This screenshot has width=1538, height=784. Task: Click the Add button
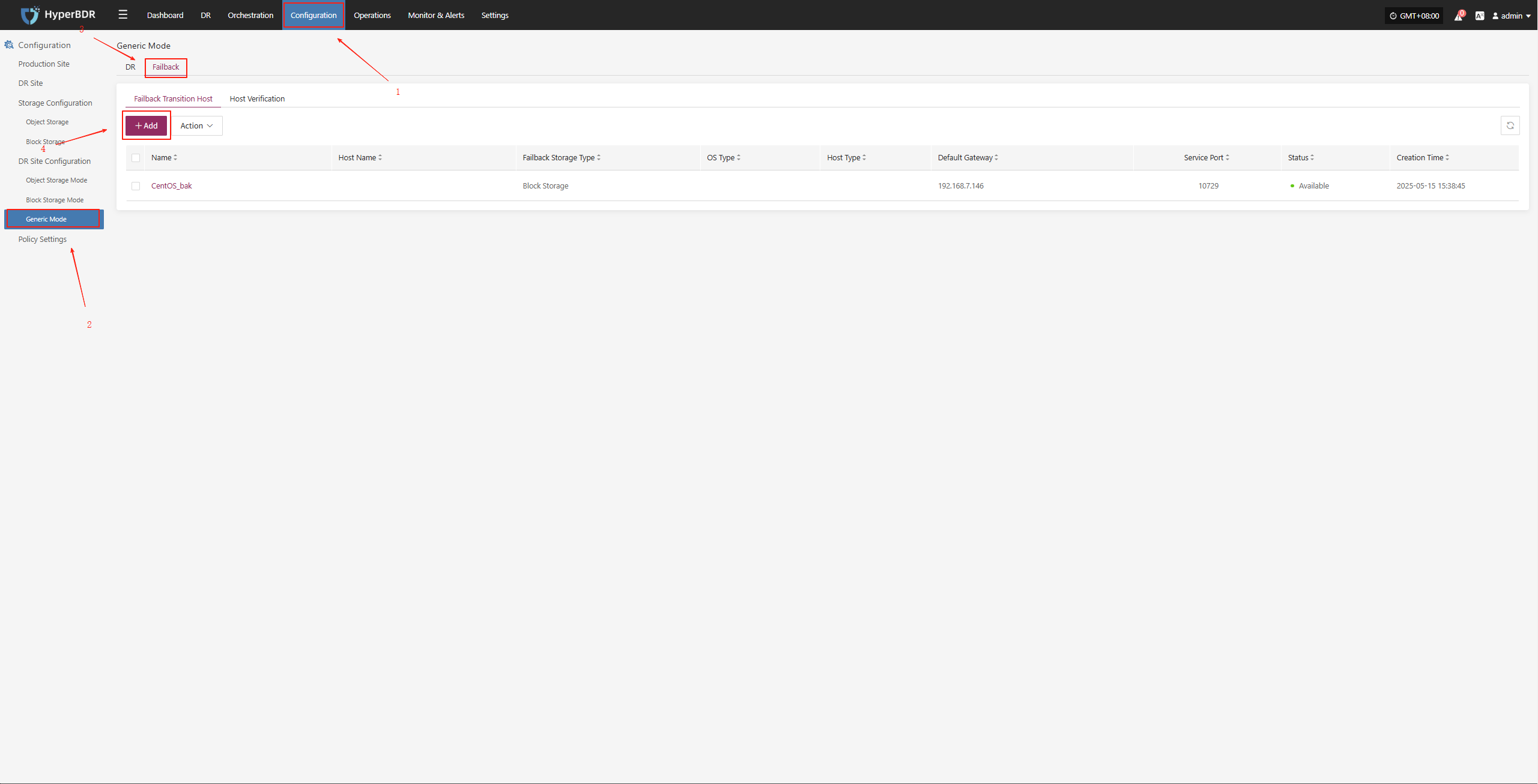click(146, 125)
